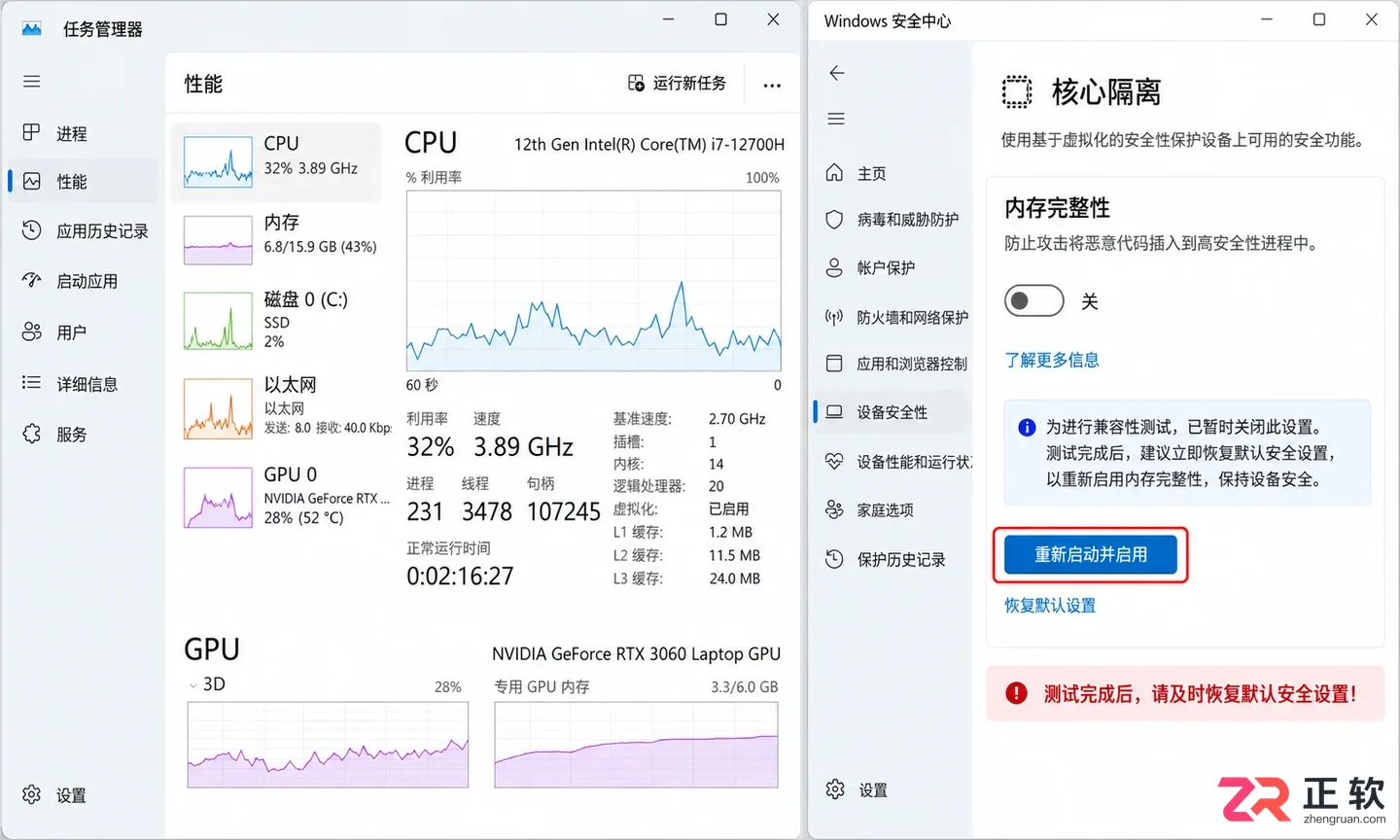Open 应用历史记录 in Task Manager
This screenshot has width=1400, height=840.
85,231
